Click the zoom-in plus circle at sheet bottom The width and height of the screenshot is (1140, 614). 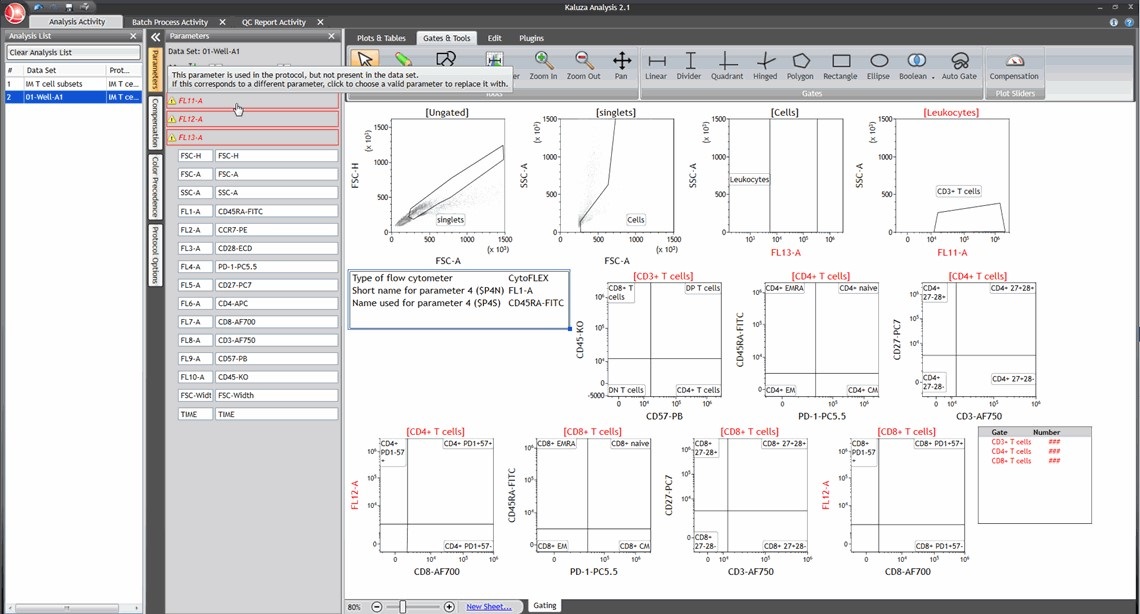tap(449, 607)
